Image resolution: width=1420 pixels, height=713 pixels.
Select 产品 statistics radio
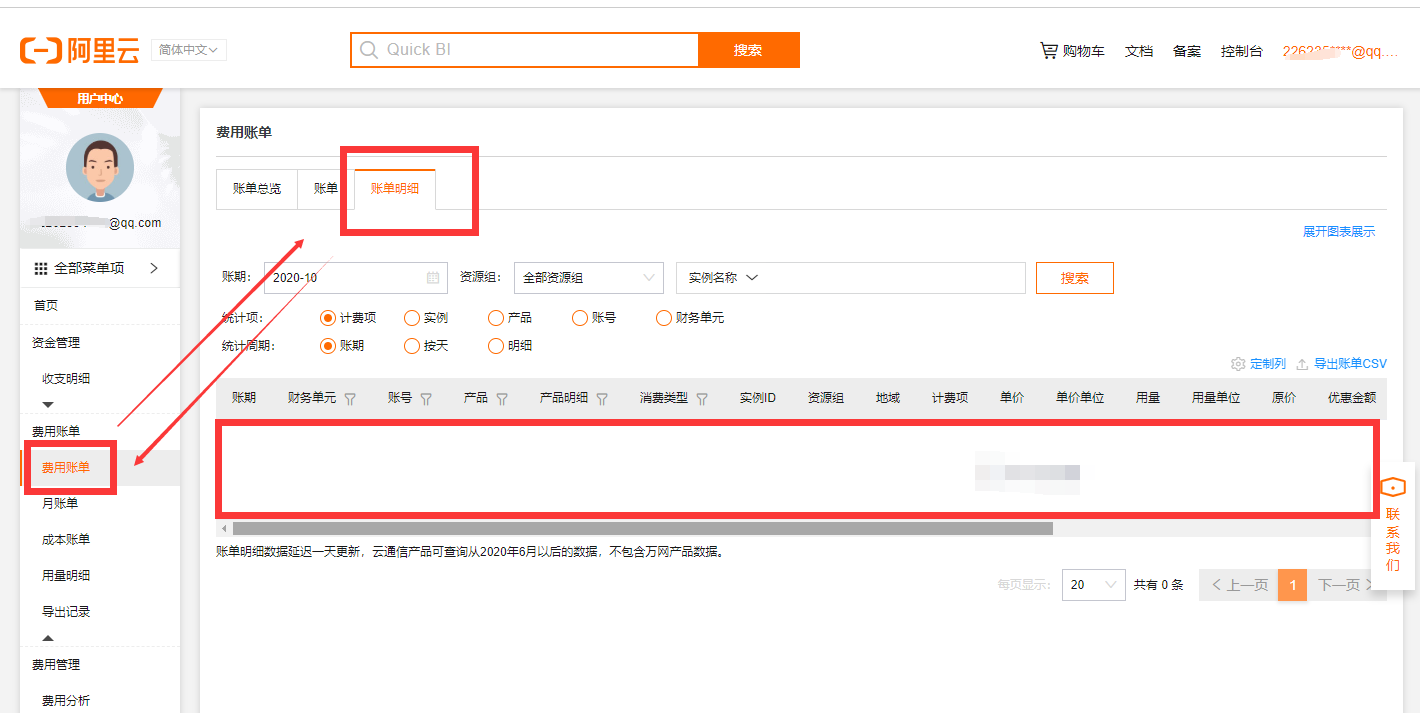coord(495,318)
